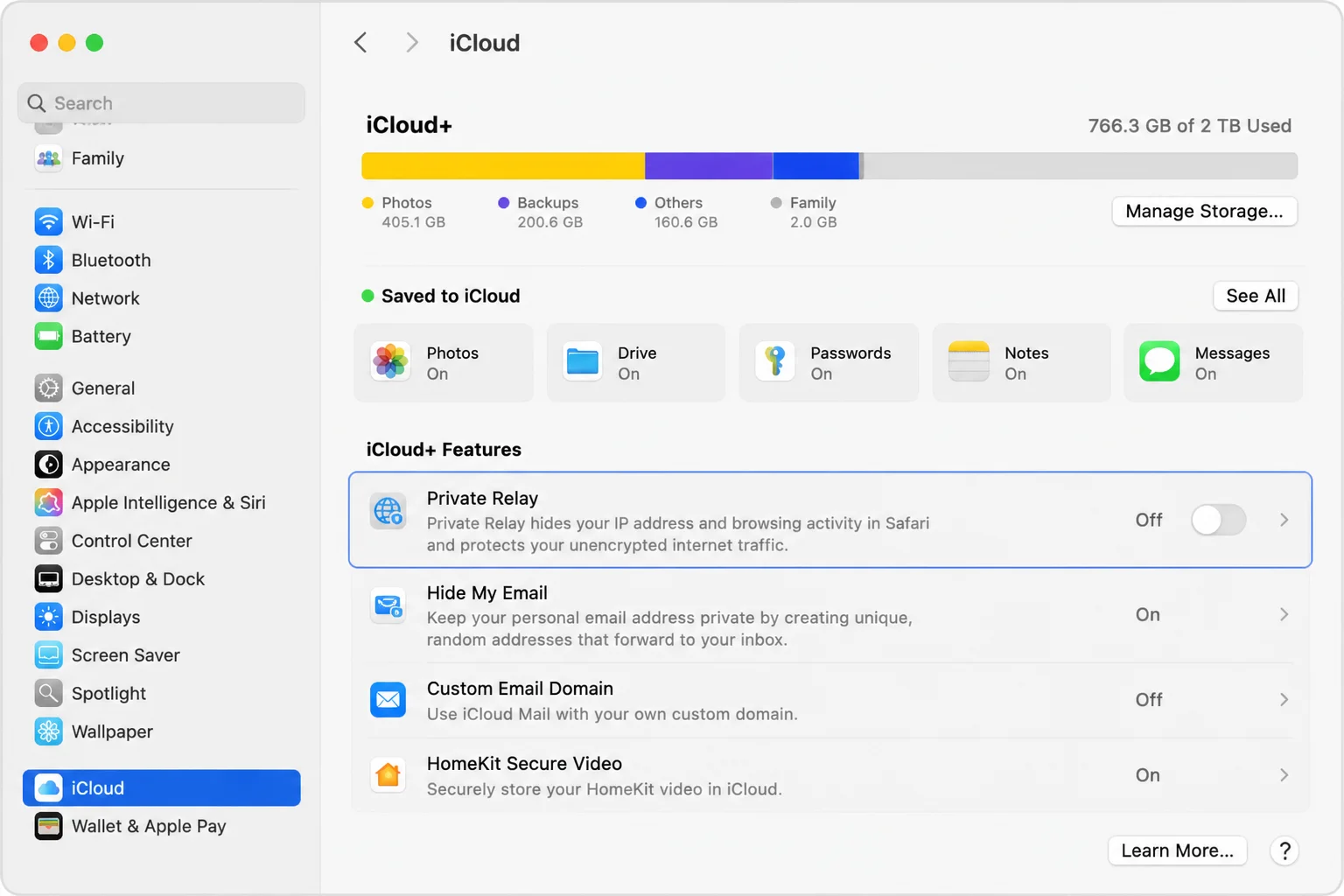The width and height of the screenshot is (1344, 896).
Task: Click the Passwords key icon
Action: (x=775, y=361)
